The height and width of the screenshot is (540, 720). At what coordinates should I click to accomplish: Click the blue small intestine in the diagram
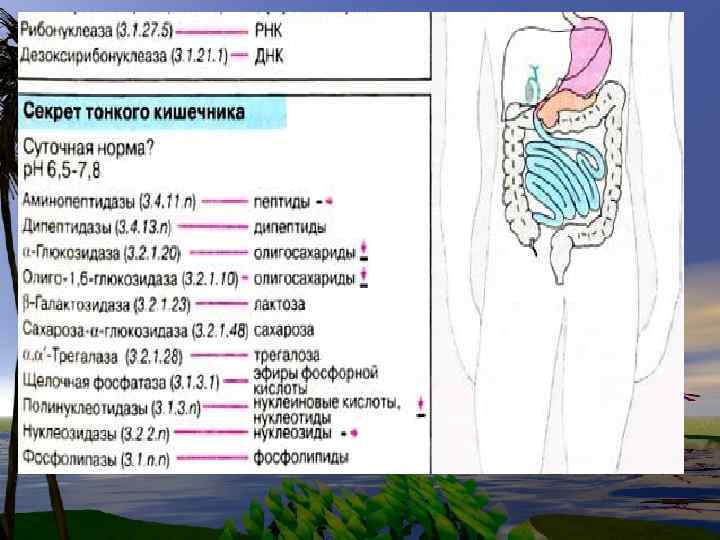pyautogui.click(x=564, y=180)
